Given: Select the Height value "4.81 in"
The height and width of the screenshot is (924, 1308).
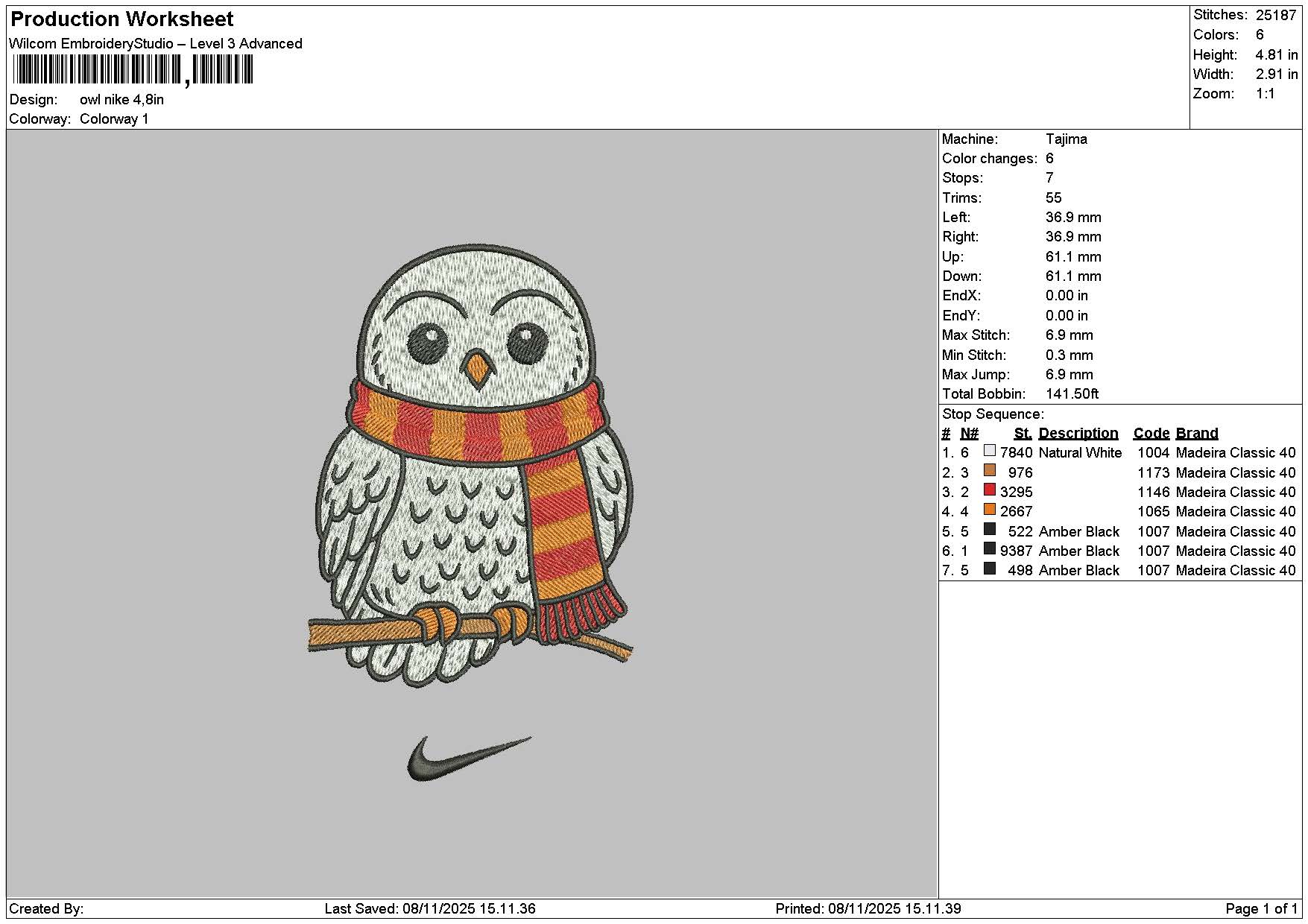Looking at the screenshot, I should click(x=1277, y=55).
